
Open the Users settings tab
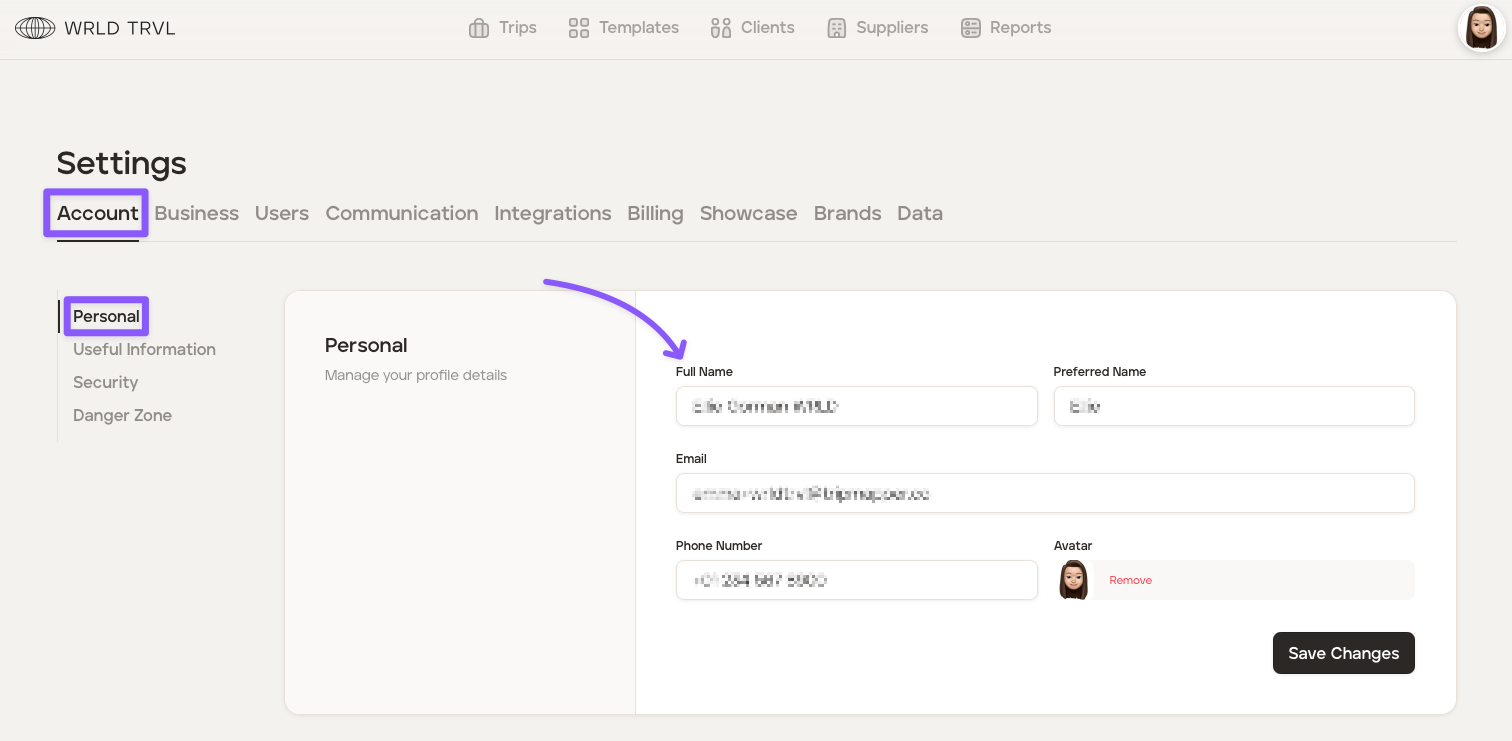282,213
